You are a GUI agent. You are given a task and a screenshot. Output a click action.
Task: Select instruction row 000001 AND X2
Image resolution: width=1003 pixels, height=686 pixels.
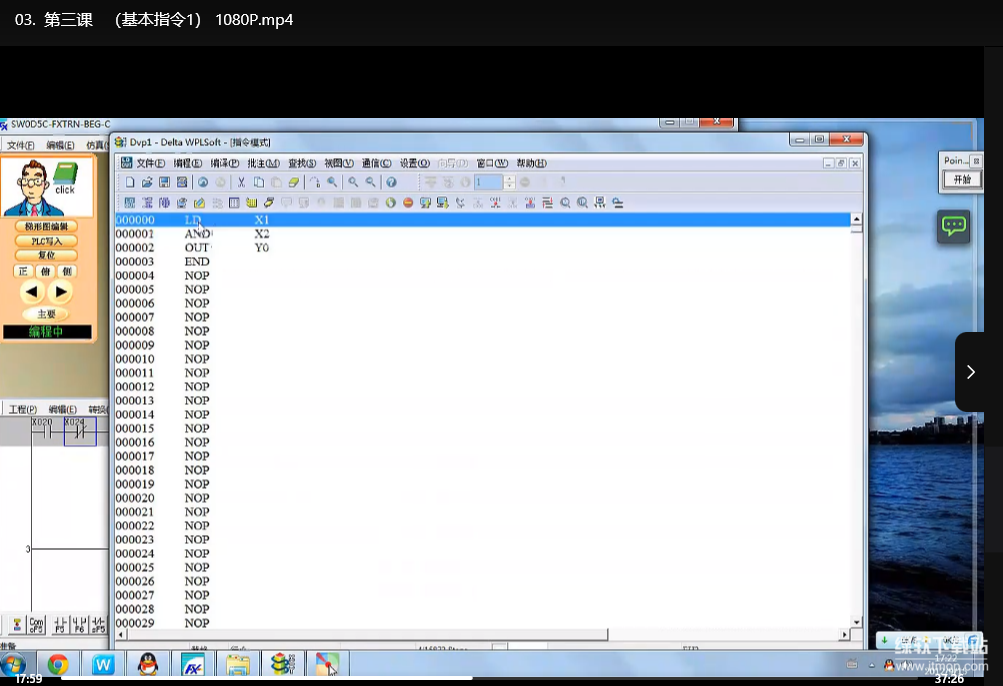click(482, 234)
